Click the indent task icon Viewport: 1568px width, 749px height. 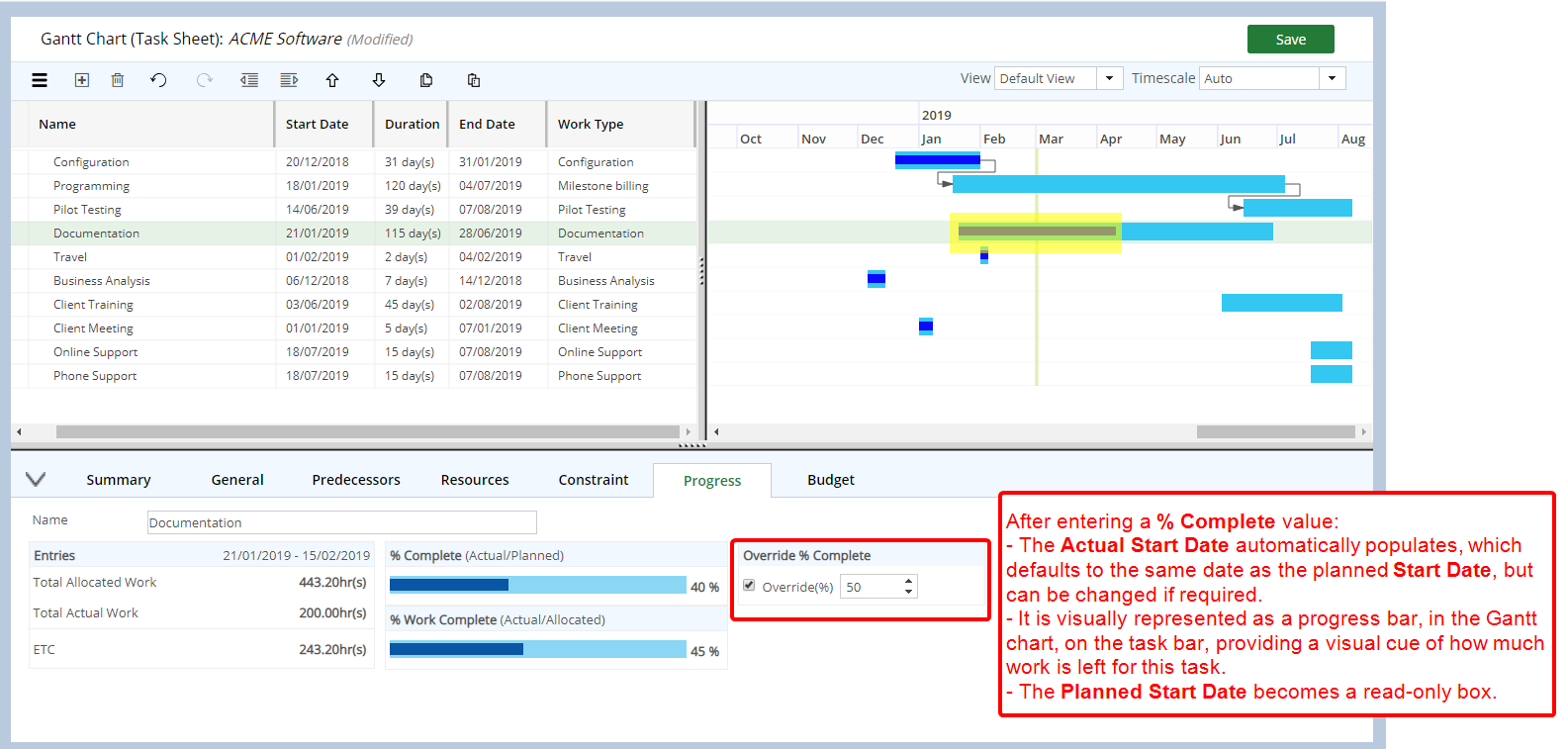tap(289, 80)
